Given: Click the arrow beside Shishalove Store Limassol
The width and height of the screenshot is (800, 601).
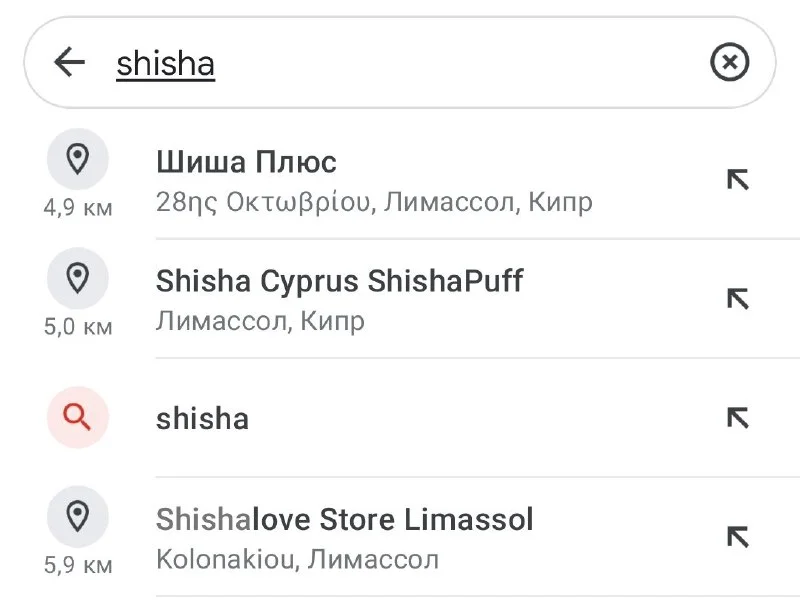Looking at the screenshot, I should [737, 537].
